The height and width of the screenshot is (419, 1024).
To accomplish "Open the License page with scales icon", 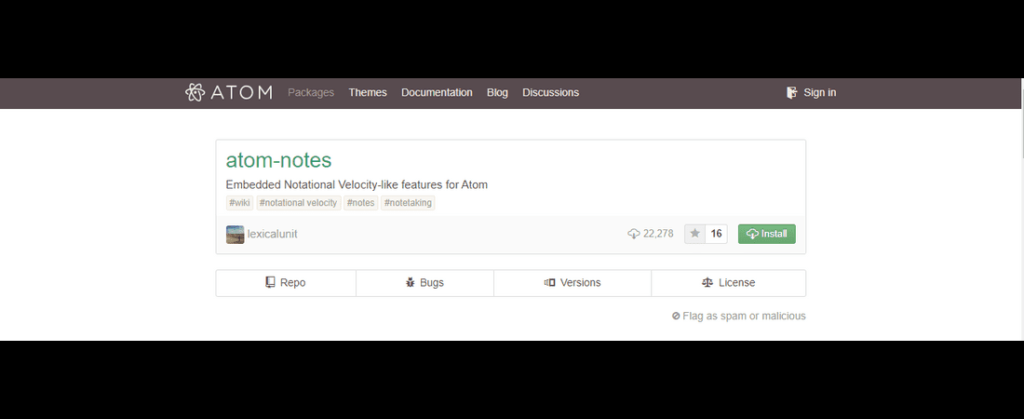I will coord(728,283).
